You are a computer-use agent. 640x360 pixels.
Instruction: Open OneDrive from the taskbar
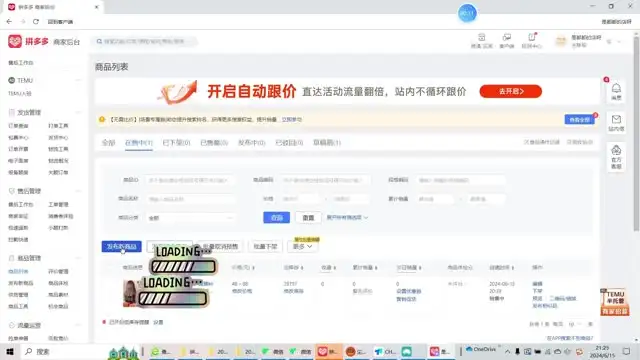click(481, 349)
